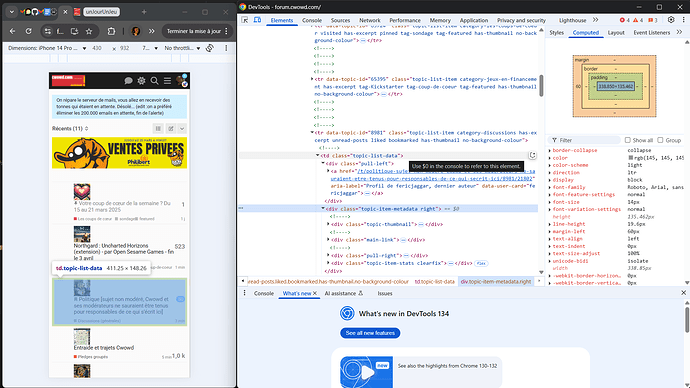The height and width of the screenshot is (388, 690).
Task: Open forum user avatar menu
Action: point(182,81)
